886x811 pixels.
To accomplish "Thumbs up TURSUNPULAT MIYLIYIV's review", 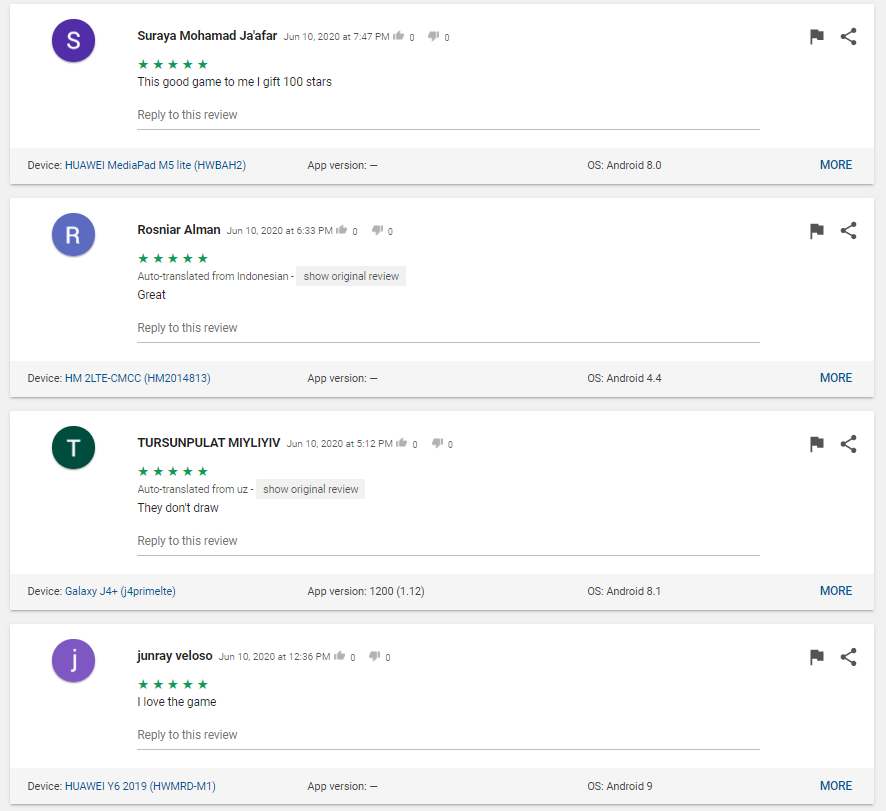I will 402,443.
